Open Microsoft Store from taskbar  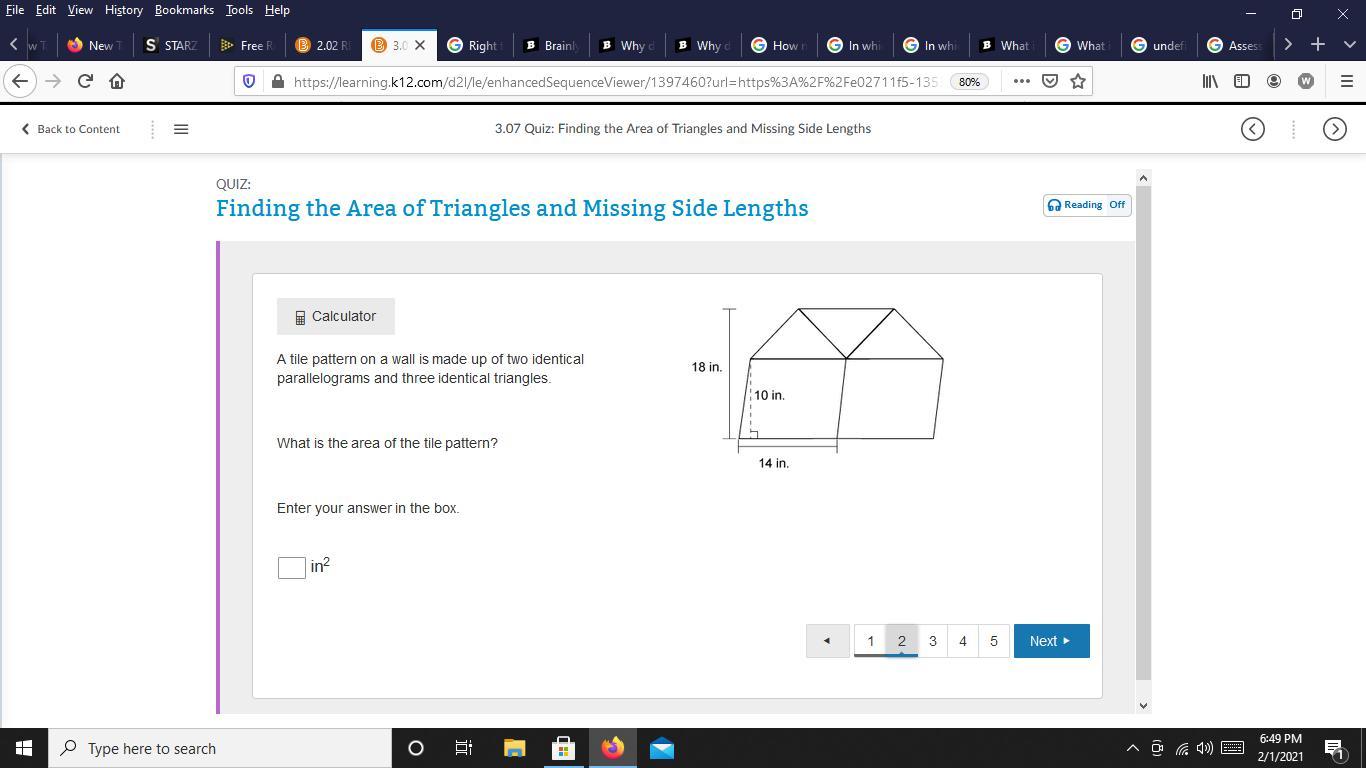pyautogui.click(x=563, y=748)
